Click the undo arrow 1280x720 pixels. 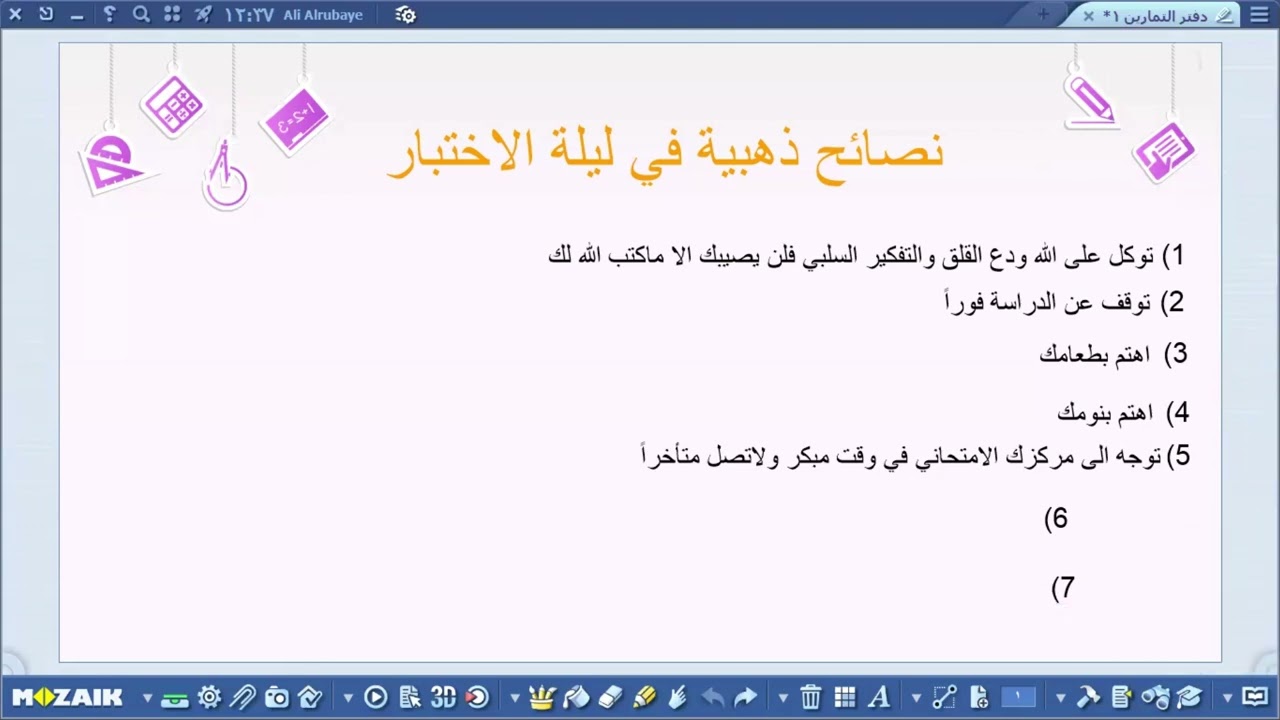tap(712, 697)
